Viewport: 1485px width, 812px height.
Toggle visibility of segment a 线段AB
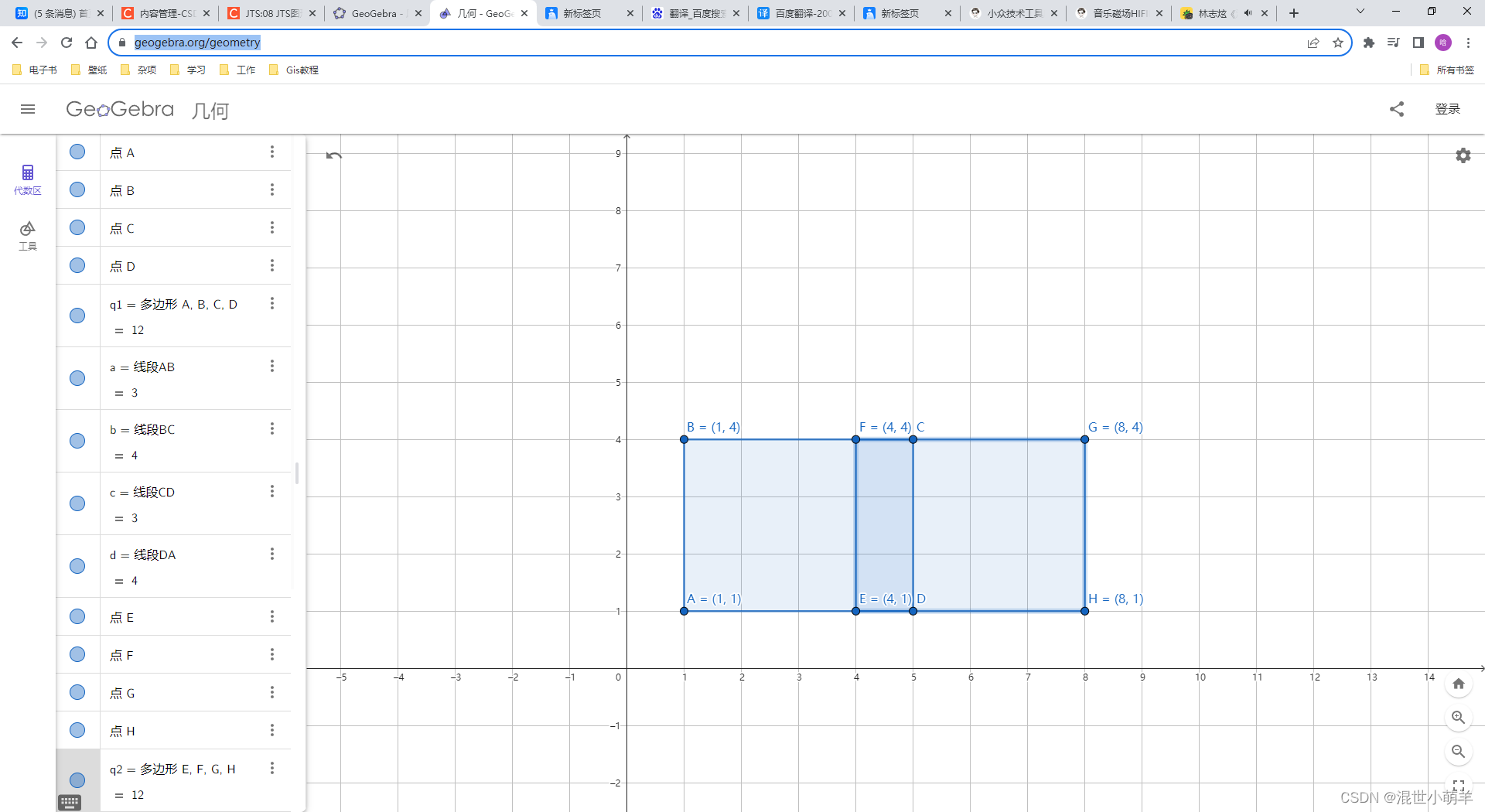click(77, 378)
